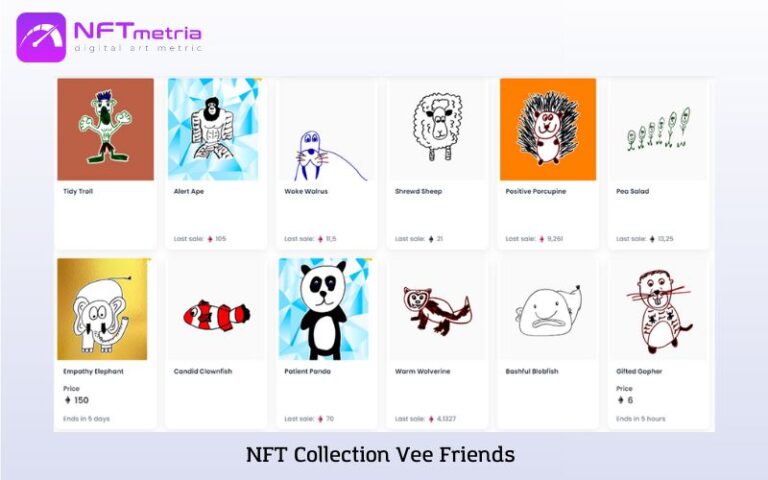Open the Pea Salad NFT thumbnail
768x480 pixels.
(659, 129)
